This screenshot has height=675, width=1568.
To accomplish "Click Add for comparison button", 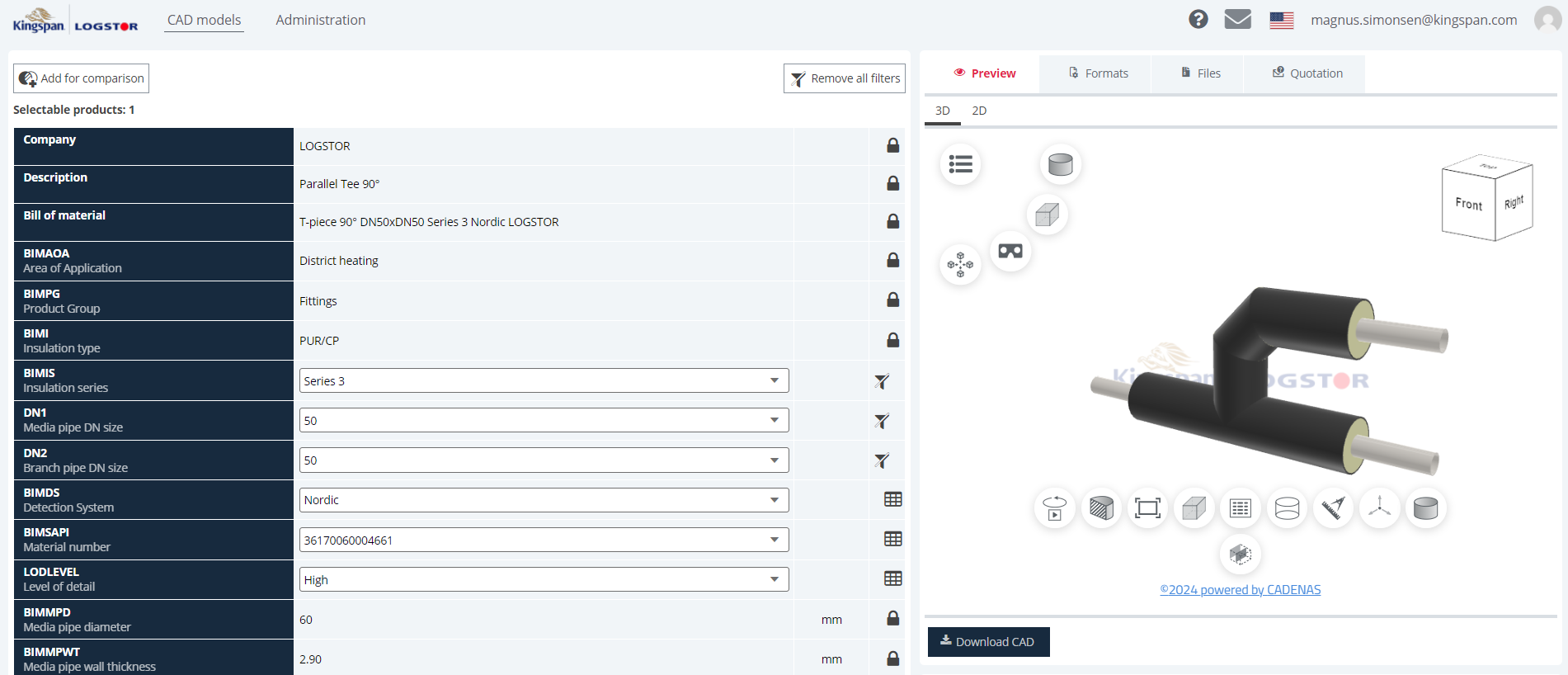I will coord(81,78).
